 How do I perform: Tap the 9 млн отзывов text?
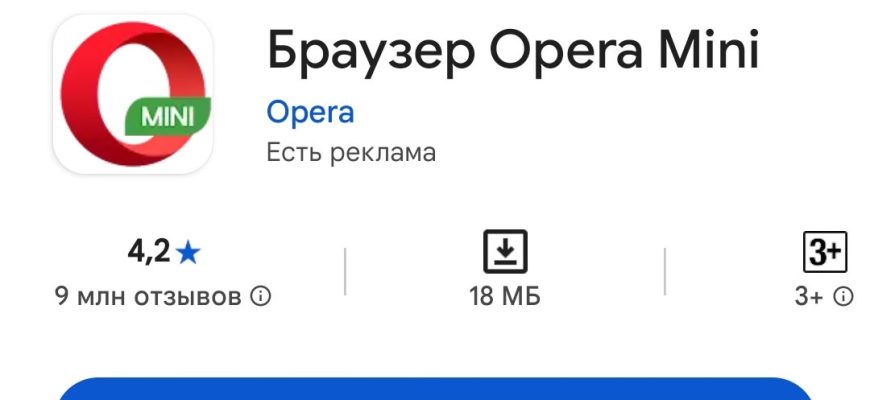[149, 297]
